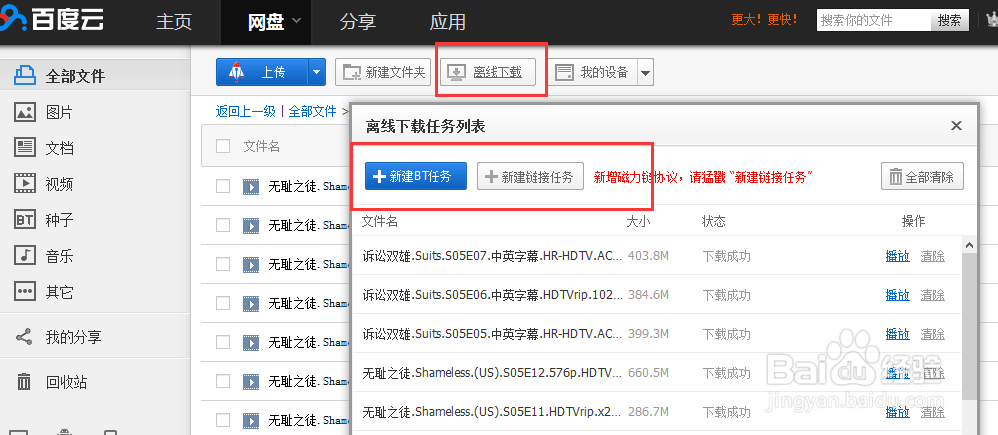Expand the 我的设备 dropdown arrow

click(645, 72)
